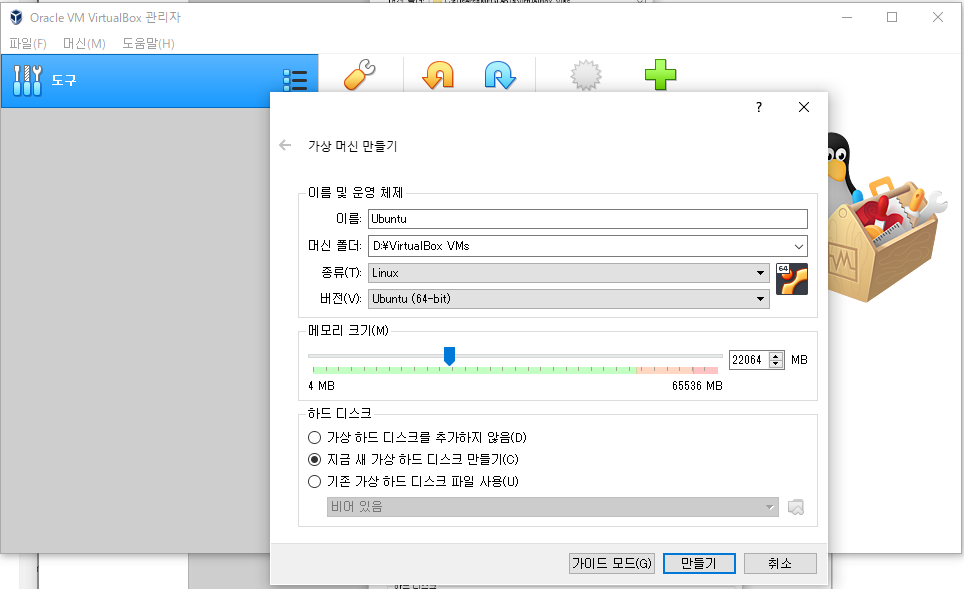Viewport: 964px width, 589px height.
Task: Open the OS type Linux dropdown
Action: coord(568,273)
